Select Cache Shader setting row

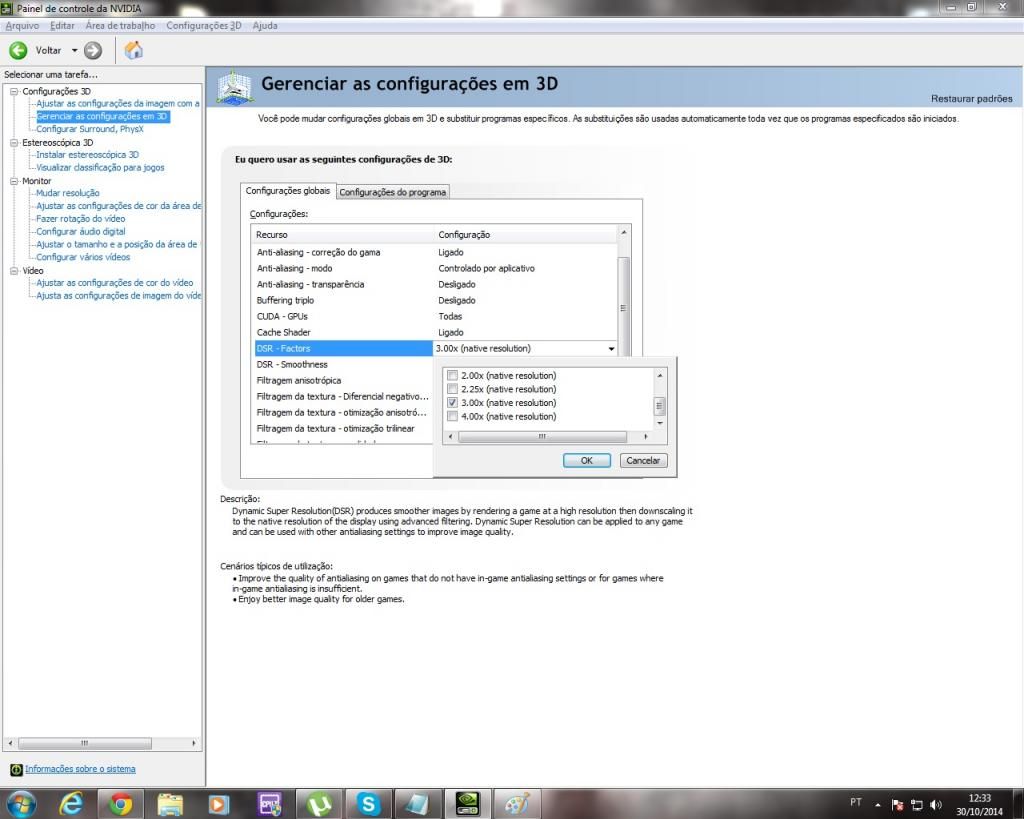(x=436, y=332)
